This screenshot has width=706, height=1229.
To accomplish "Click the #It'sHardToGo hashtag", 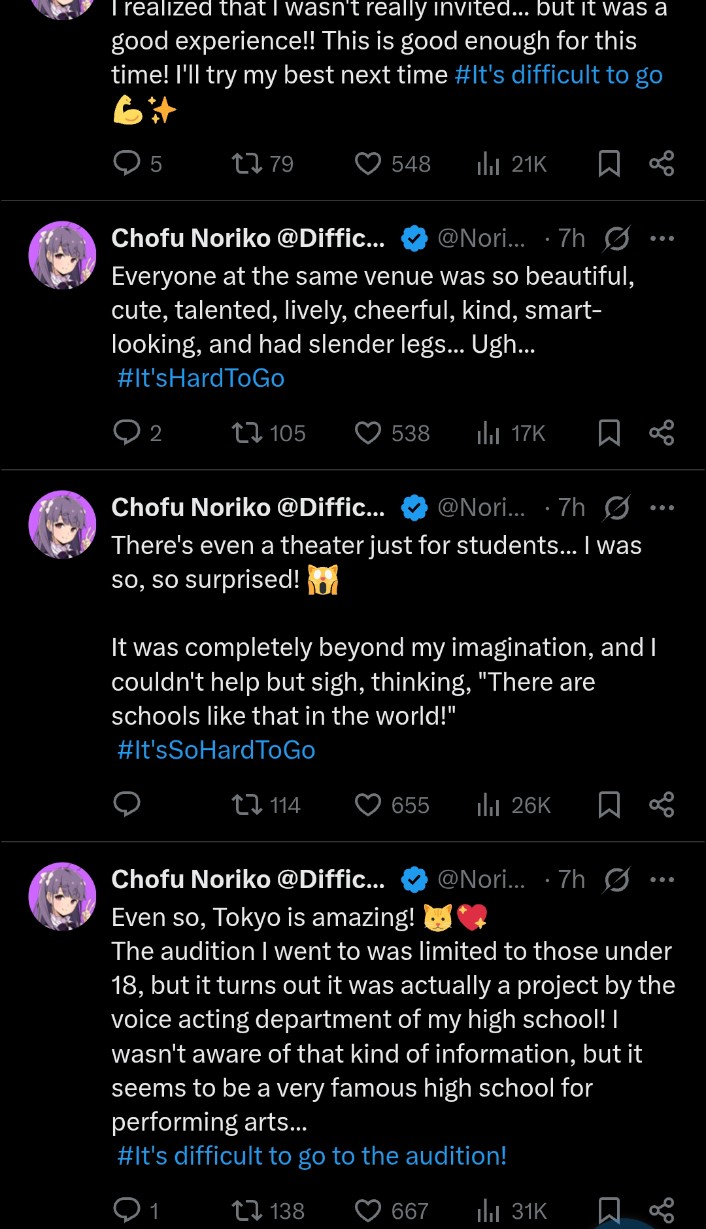I will 201,378.
